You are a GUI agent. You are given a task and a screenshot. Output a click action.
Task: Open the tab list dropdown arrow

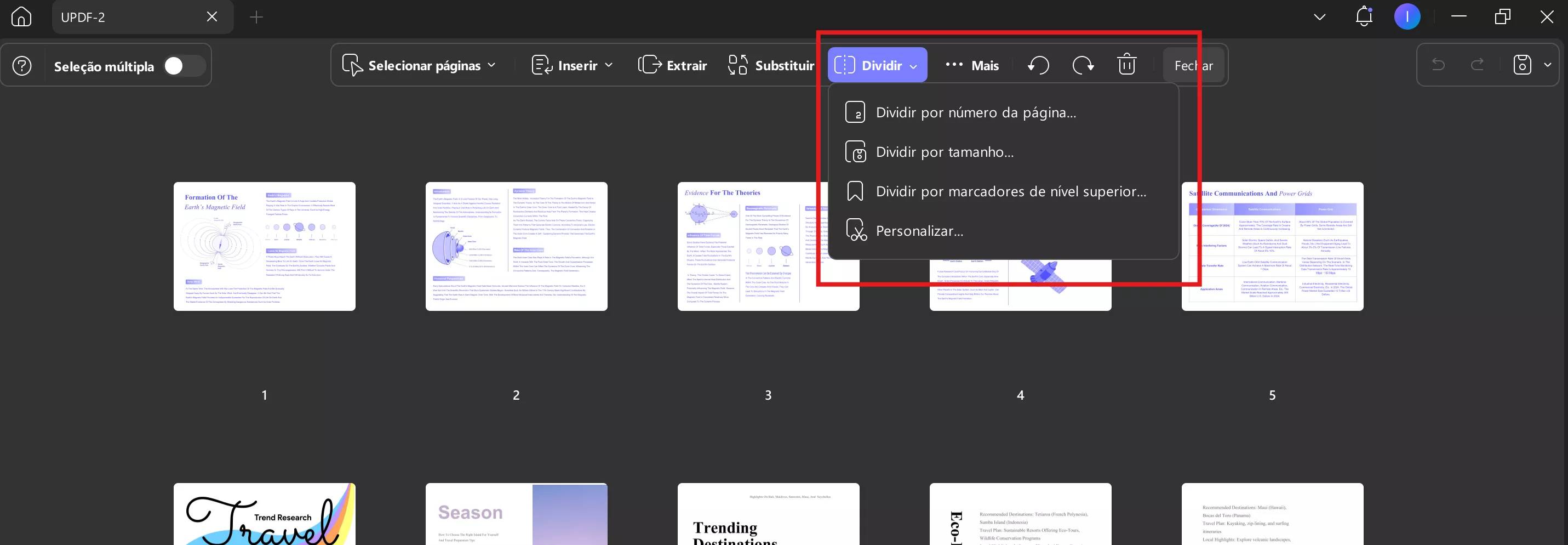1319,17
